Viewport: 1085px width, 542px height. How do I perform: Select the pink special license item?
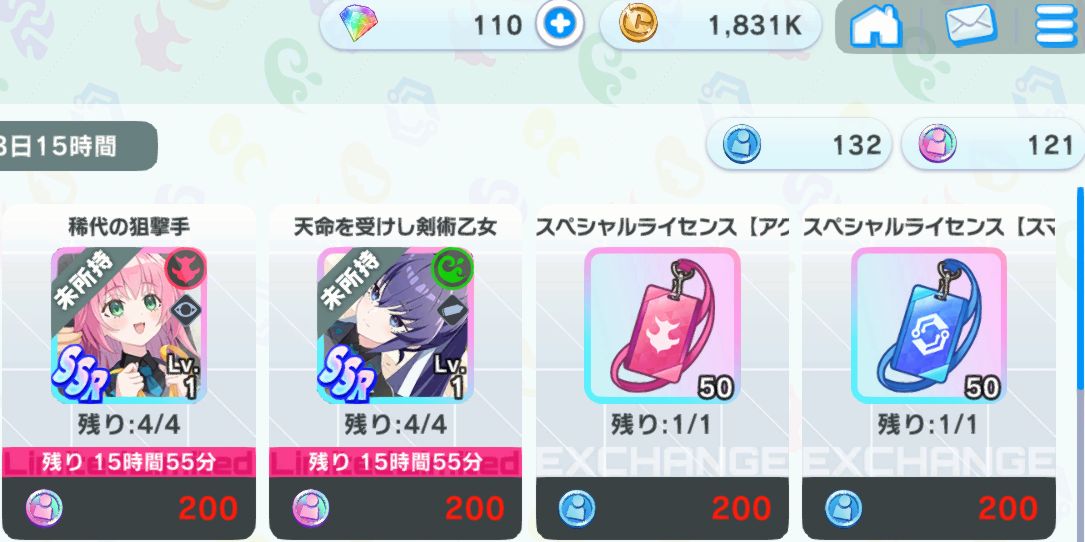(x=662, y=325)
